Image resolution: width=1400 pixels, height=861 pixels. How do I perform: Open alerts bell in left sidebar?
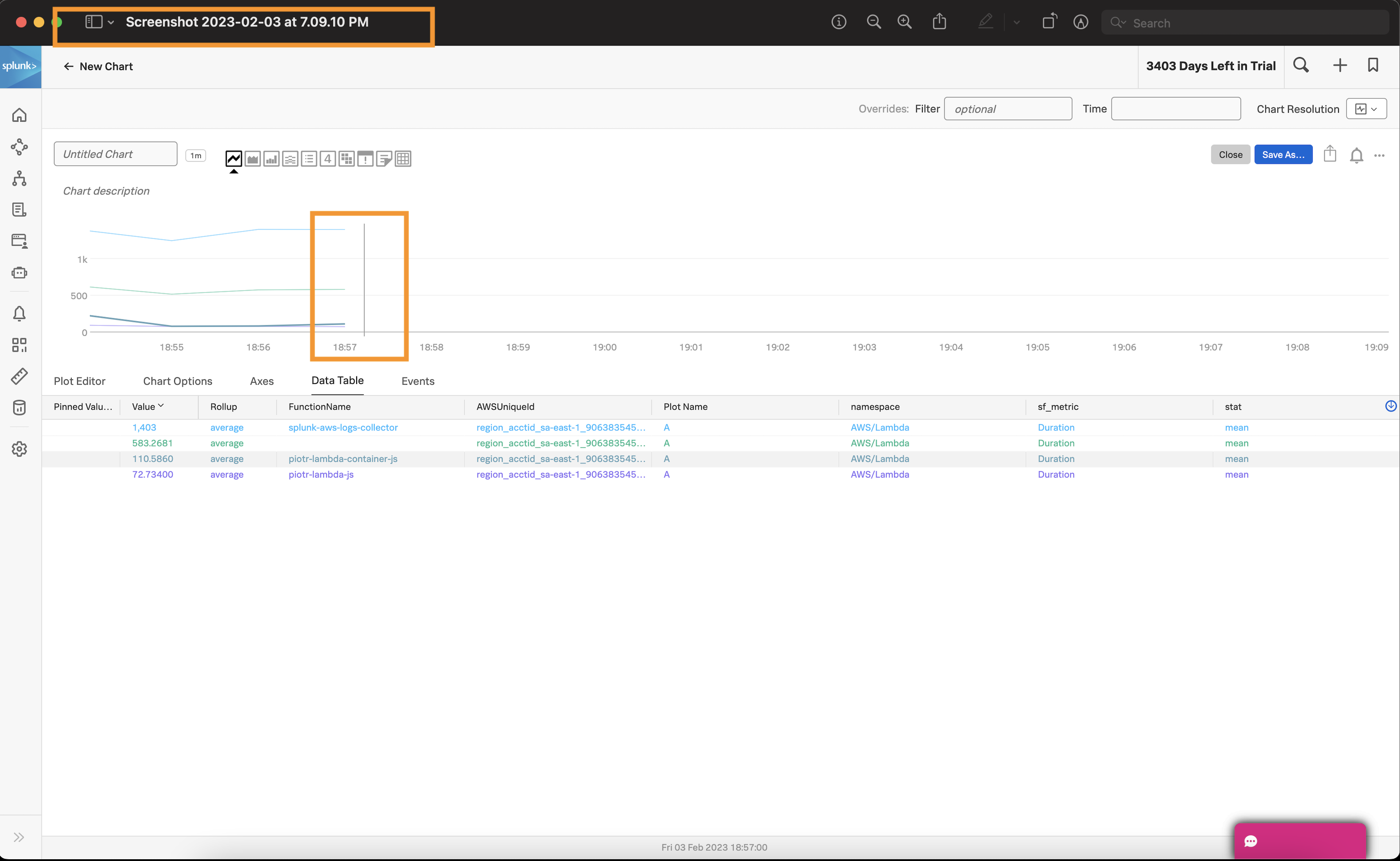[19, 314]
